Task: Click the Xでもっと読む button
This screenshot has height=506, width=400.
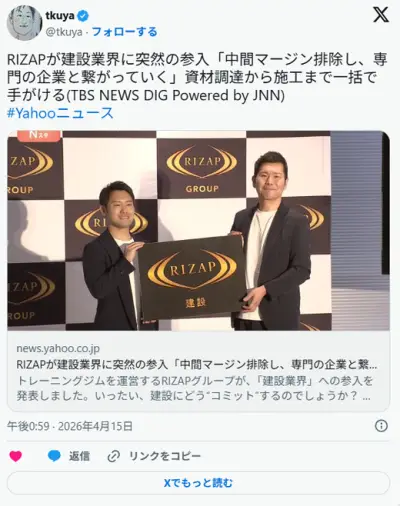Action: tap(198, 483)
